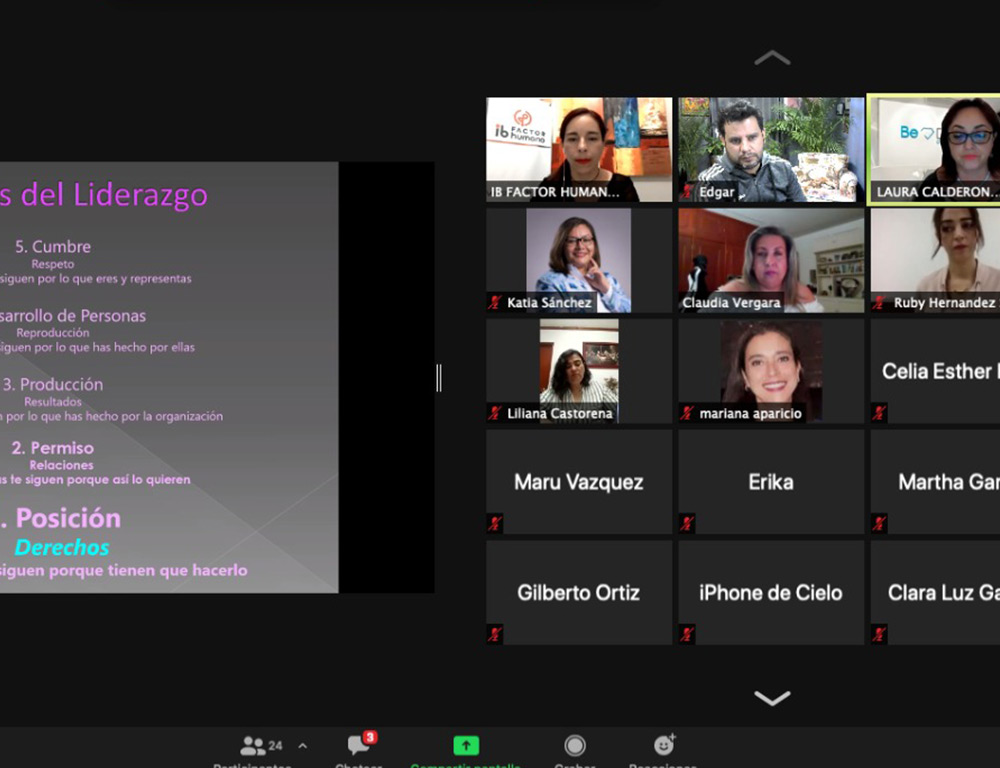Click muted mic icon on Maru Vazquez tile
The height and width of the screenshot is (768, 1000).
(x=495, y=523)
